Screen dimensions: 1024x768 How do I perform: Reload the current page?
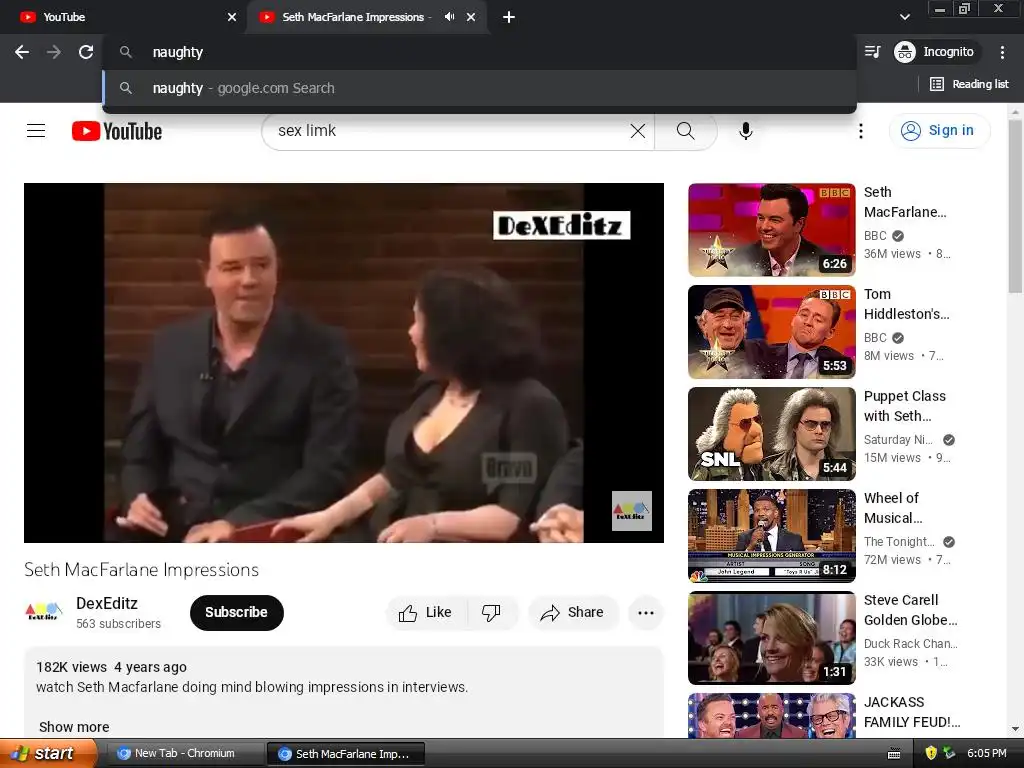click(x=86, y=52)
